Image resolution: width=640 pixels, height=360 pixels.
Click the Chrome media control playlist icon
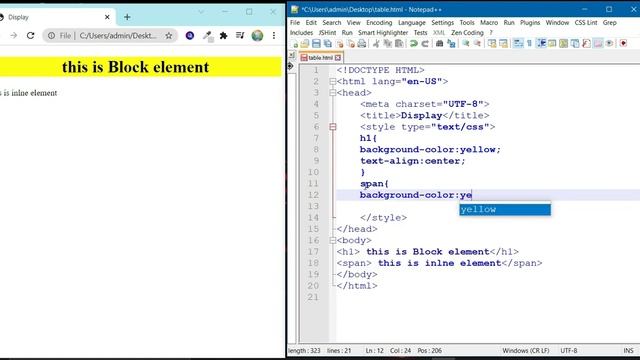(240, 36)
